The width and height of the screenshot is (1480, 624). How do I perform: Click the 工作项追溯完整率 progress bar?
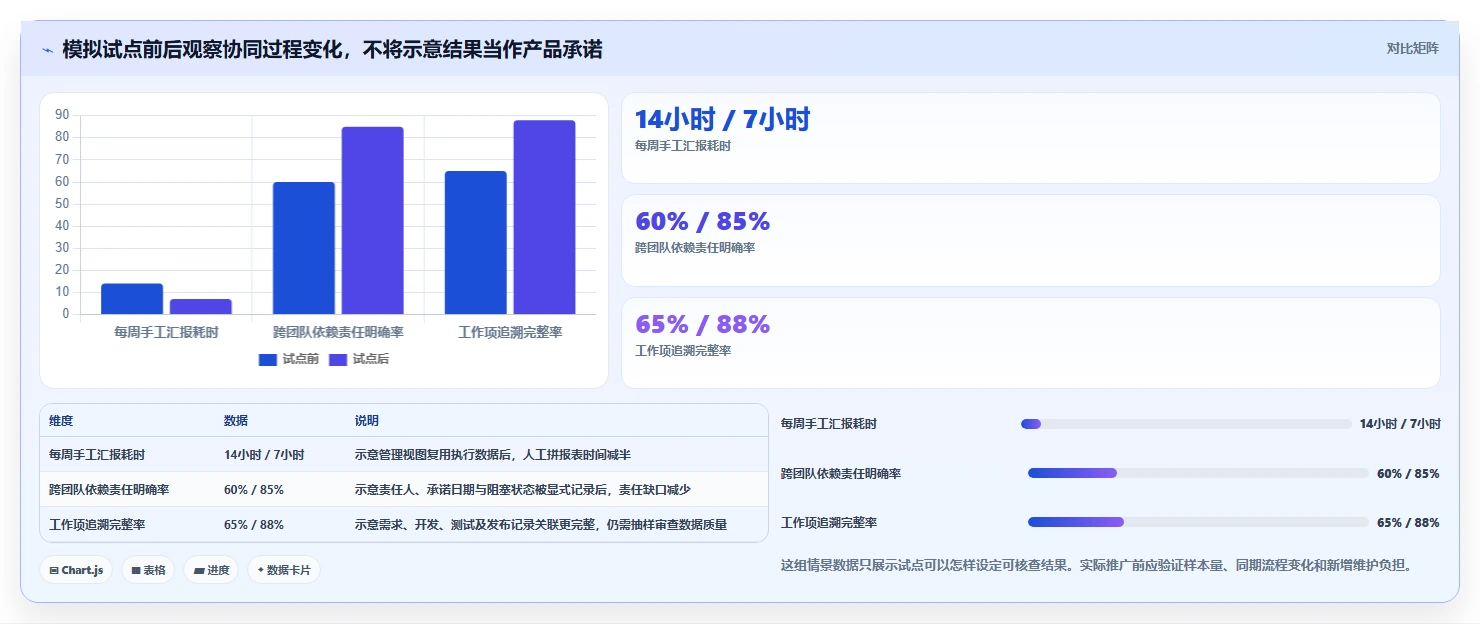click(x=1198, y=522)
